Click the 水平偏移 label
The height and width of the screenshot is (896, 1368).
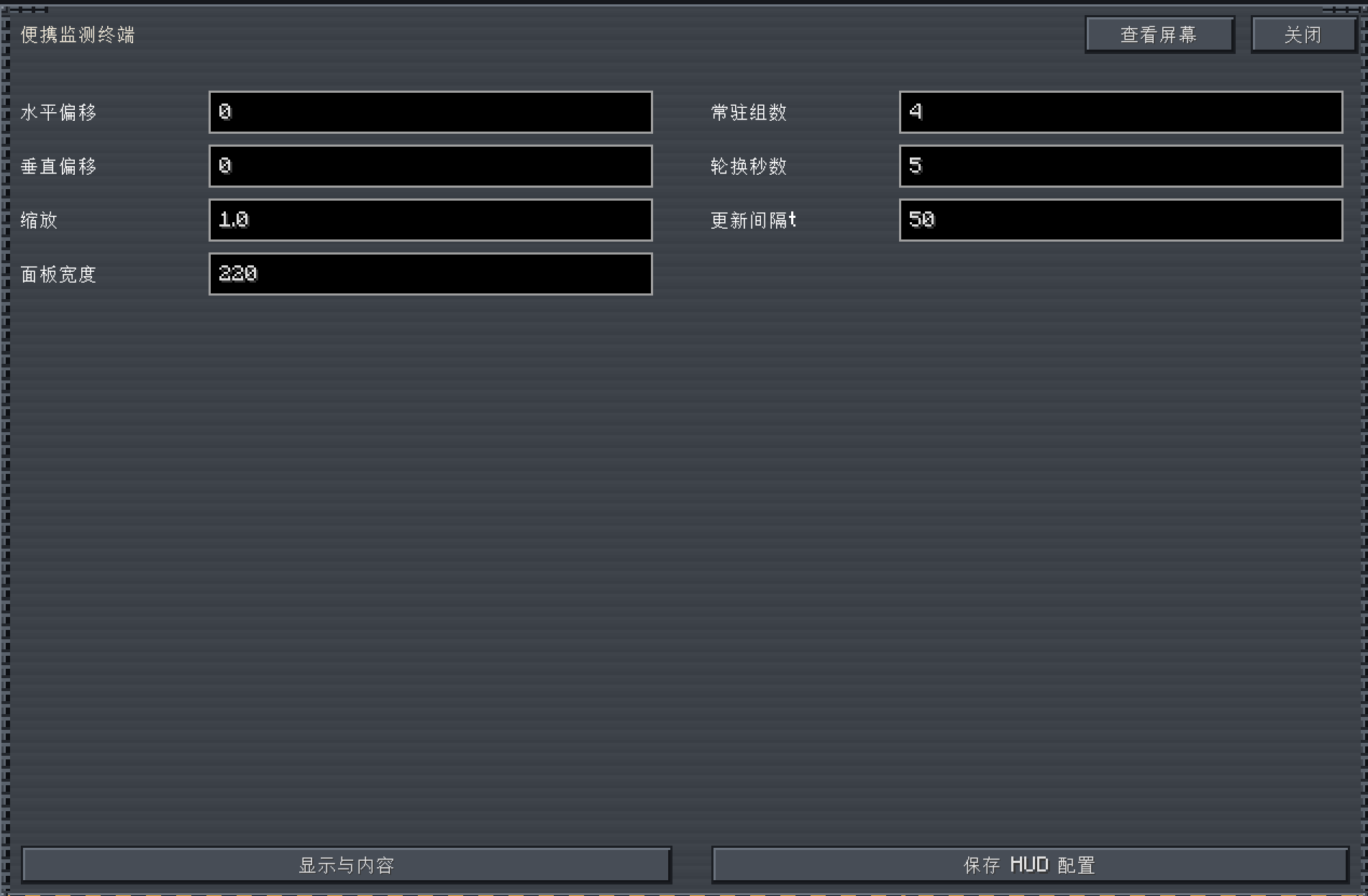(x=58, y=112)
